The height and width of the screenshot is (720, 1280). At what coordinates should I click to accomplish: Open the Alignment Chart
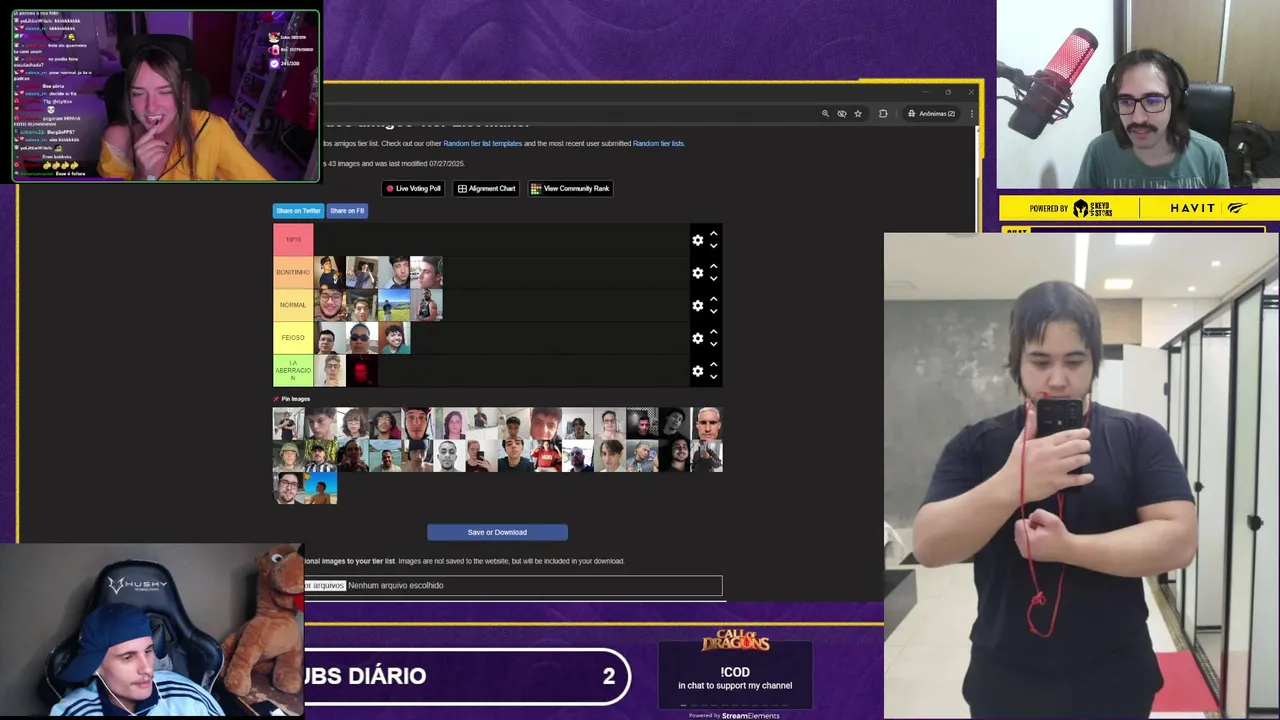tap(486, 188)
